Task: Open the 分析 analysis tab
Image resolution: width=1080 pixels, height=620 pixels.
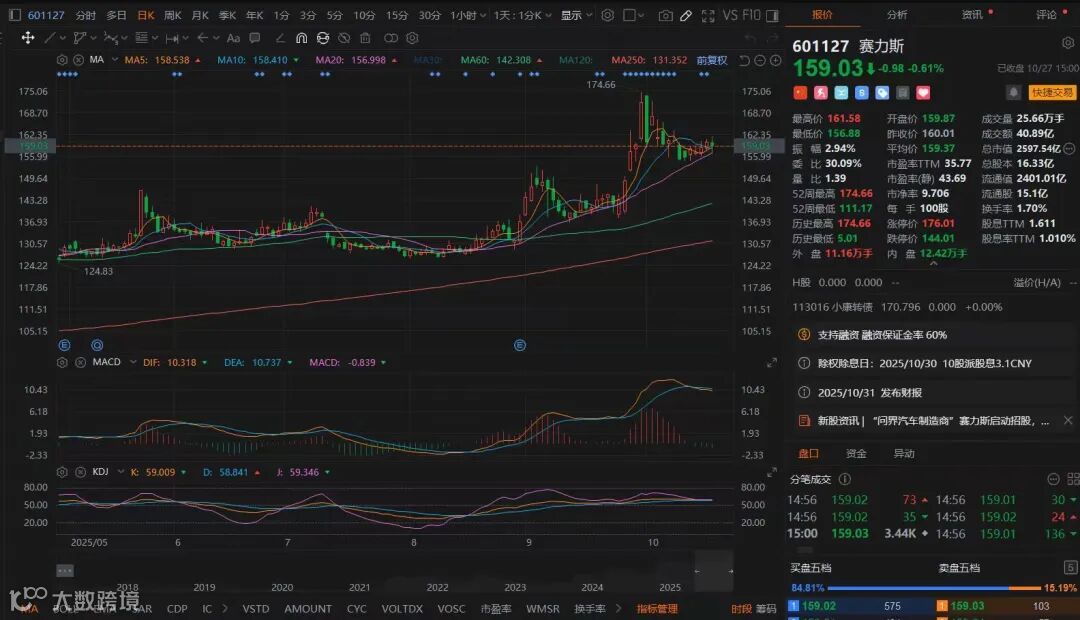Action: tap(897, 14)
